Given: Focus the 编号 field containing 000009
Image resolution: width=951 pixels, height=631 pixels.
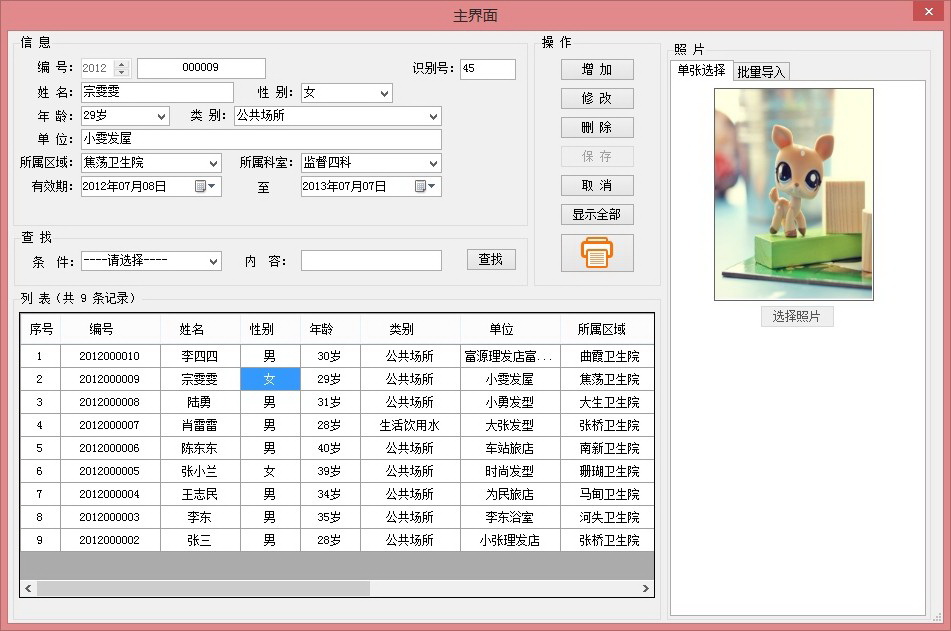Looking at the screenshot, I should [x=201, y=68].
